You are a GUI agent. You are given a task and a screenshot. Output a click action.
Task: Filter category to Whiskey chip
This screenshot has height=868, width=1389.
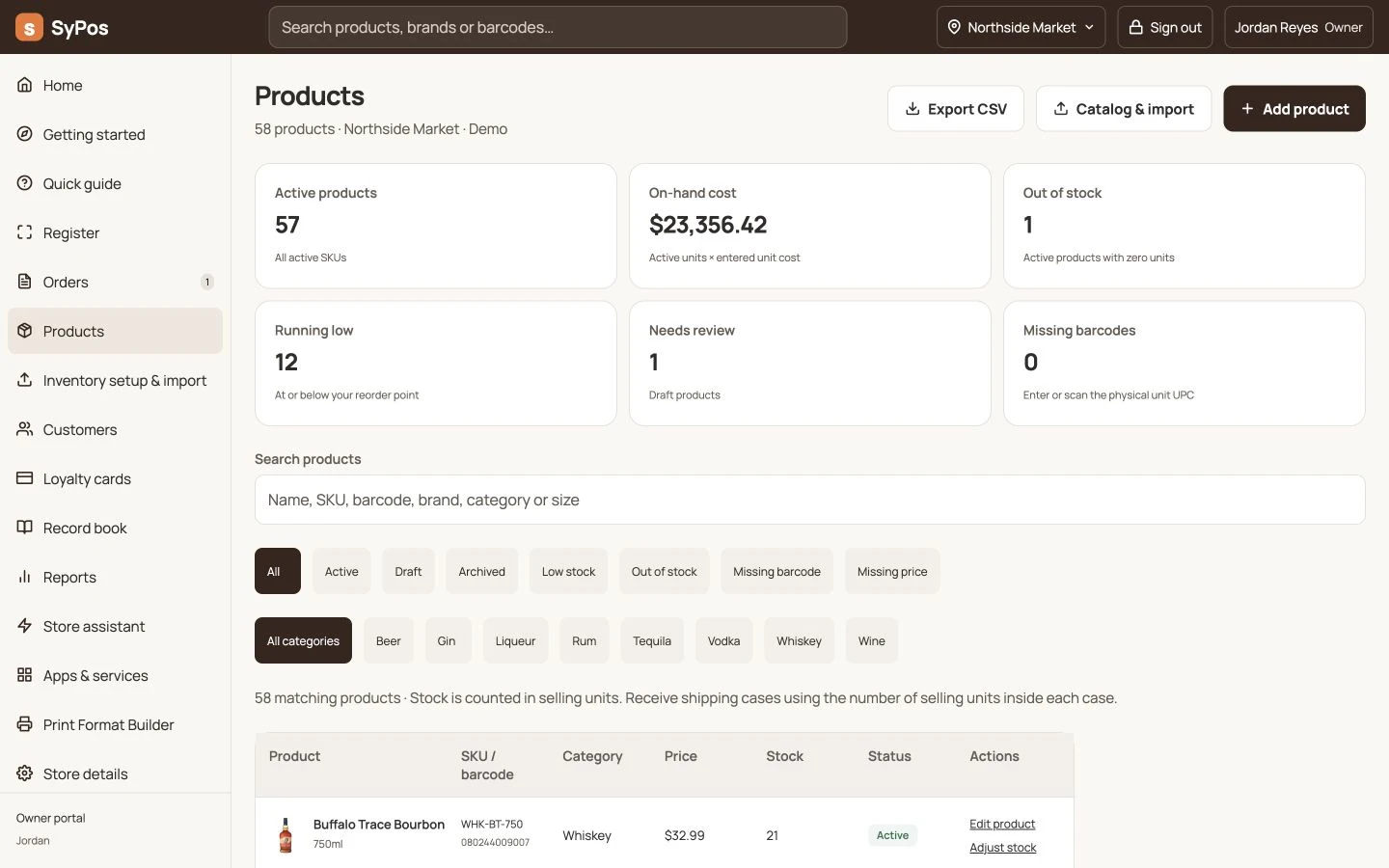pyautogui.click(x=800, y=640)
